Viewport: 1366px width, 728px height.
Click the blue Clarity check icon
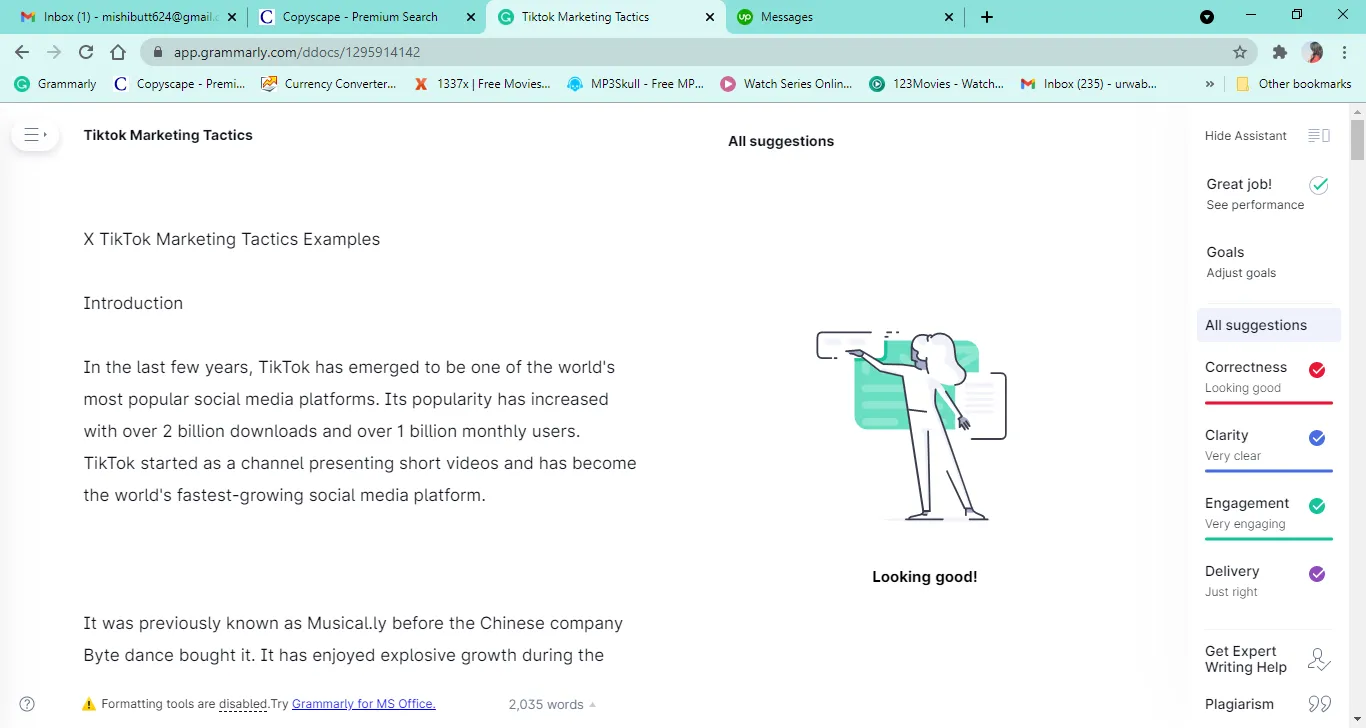click(x=1317, y=438)
